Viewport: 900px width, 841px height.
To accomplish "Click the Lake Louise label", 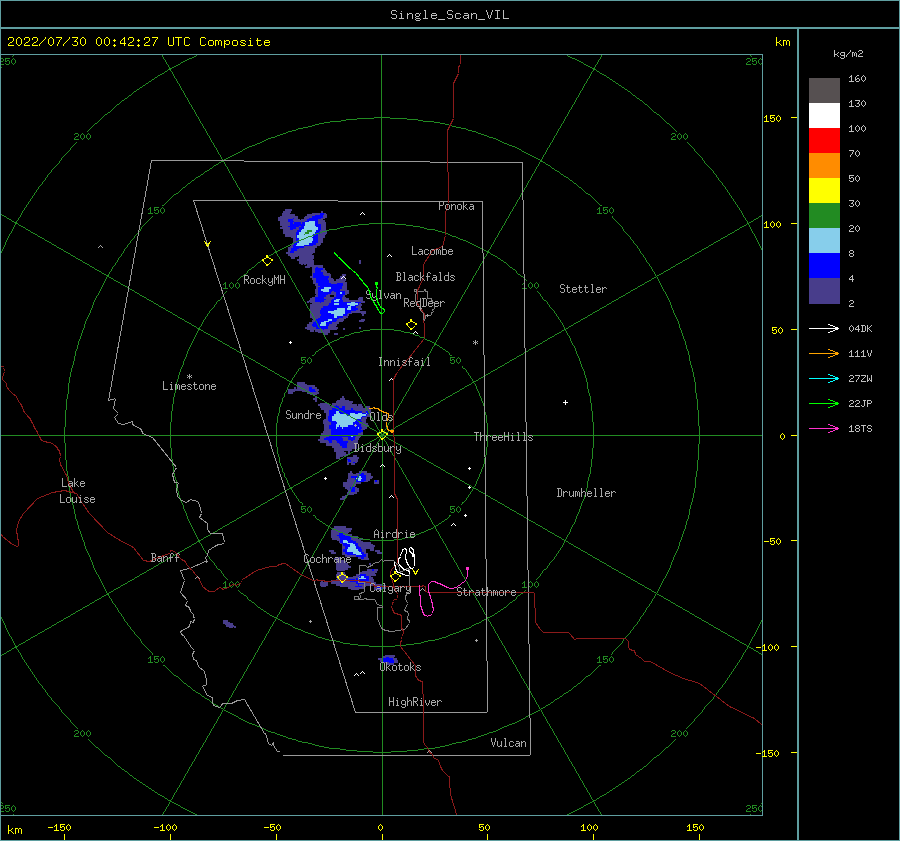I will [77, 491].
